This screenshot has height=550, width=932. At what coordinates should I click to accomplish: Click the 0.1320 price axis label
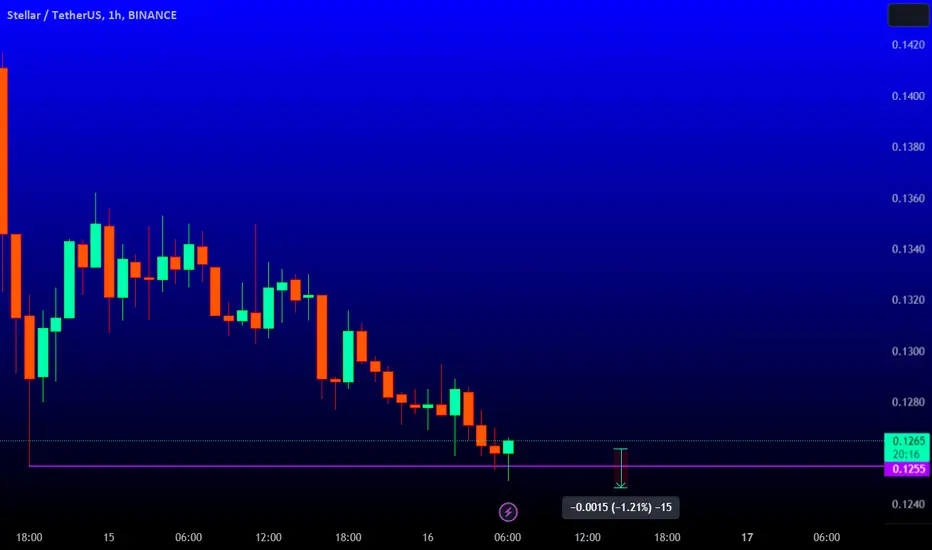[908, 300]
